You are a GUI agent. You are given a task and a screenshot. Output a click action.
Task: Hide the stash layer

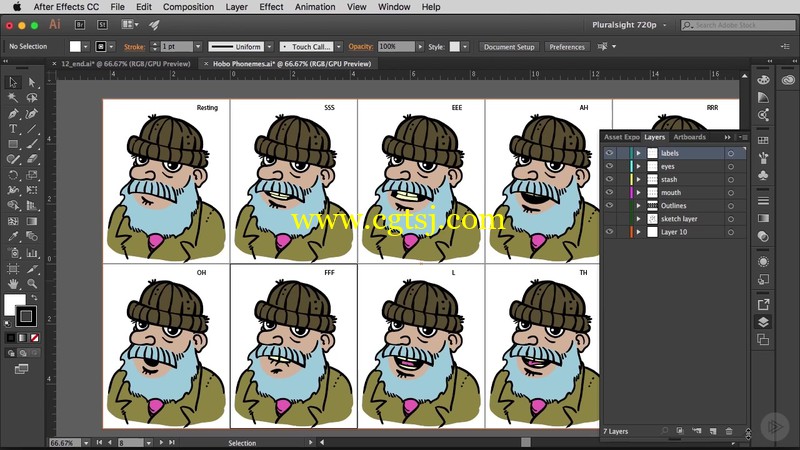click(x=609, y=179)
